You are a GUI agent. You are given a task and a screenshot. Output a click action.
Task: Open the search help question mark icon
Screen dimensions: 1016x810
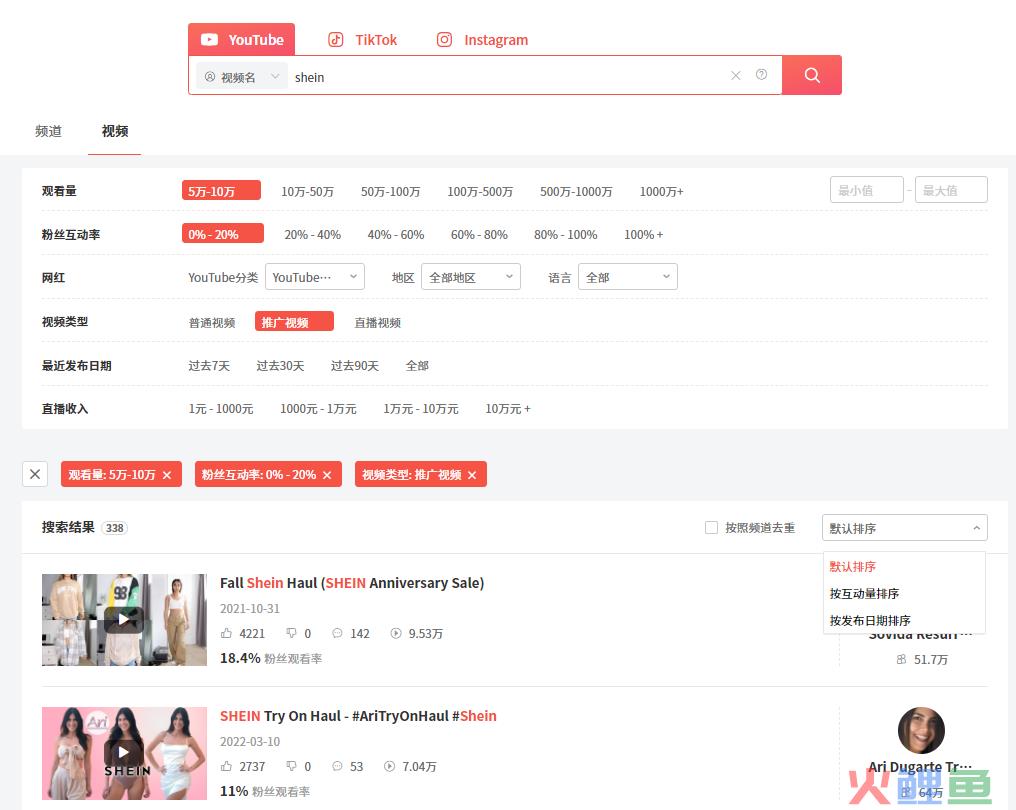761,75
